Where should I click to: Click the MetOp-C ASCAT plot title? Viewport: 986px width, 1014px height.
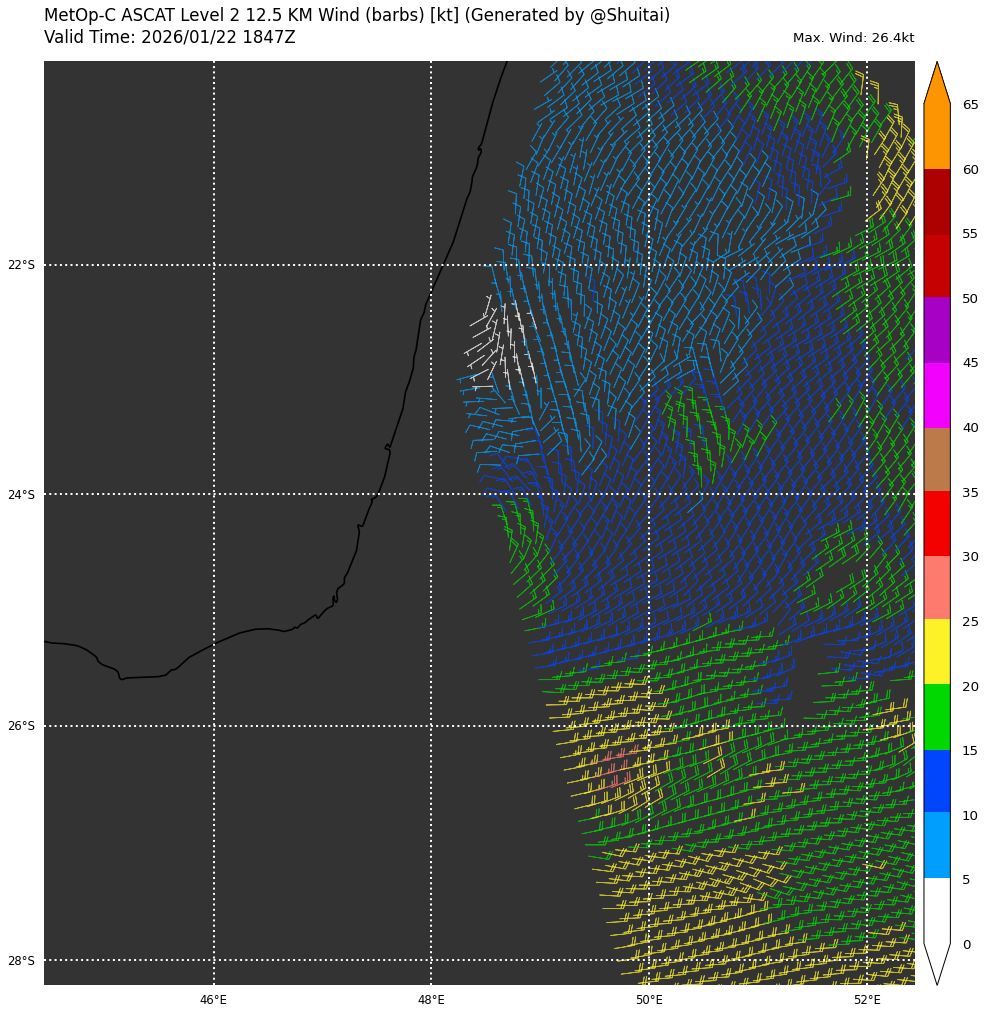coord(356,16)
